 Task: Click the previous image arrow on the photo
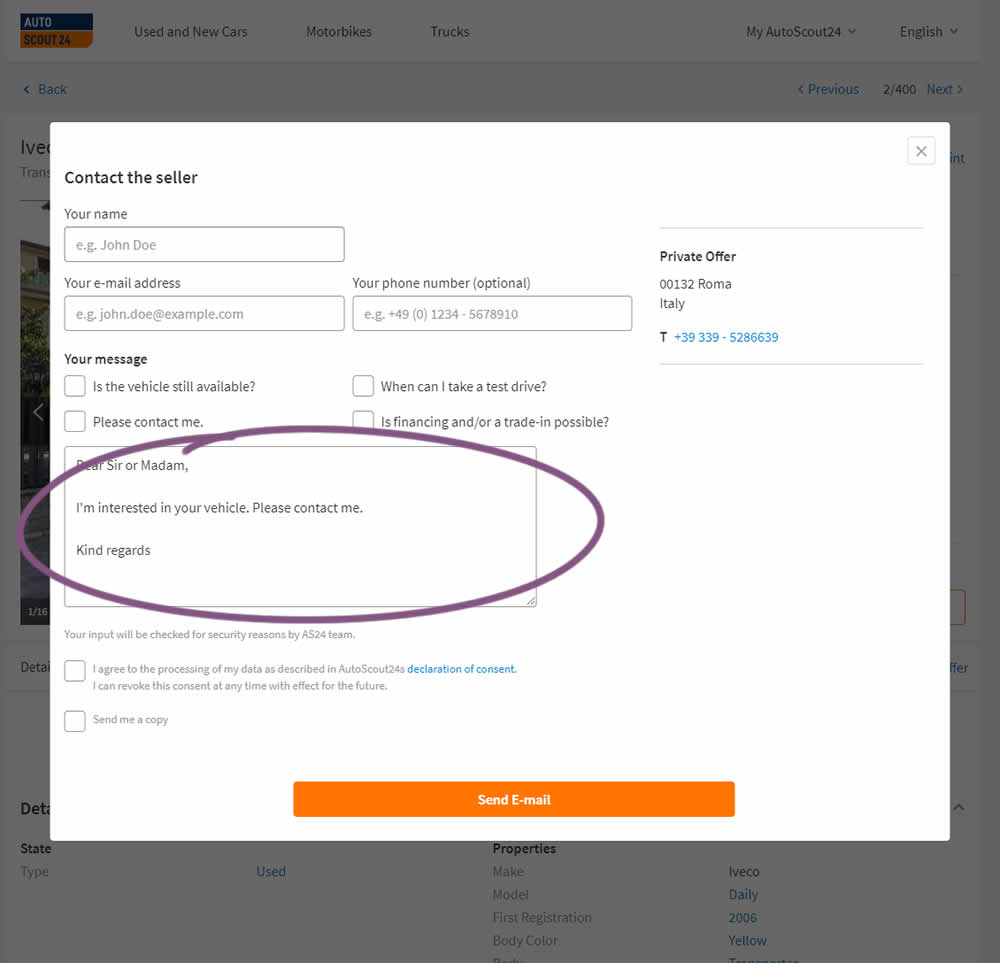click(37, 412)
